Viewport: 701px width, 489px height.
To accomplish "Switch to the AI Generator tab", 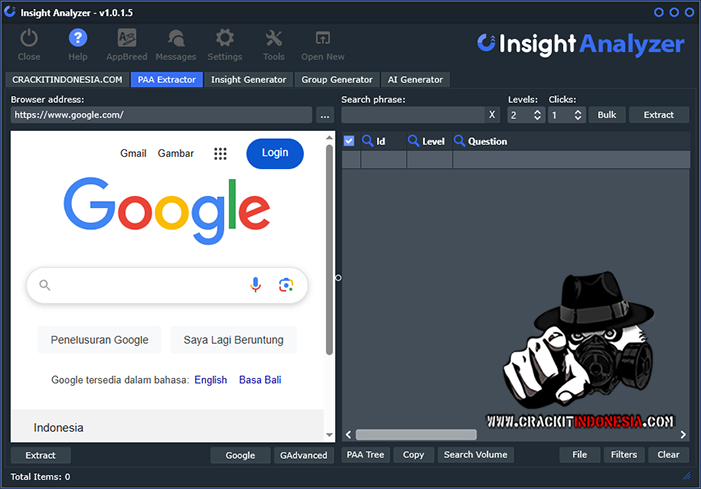I will (415, 79).
